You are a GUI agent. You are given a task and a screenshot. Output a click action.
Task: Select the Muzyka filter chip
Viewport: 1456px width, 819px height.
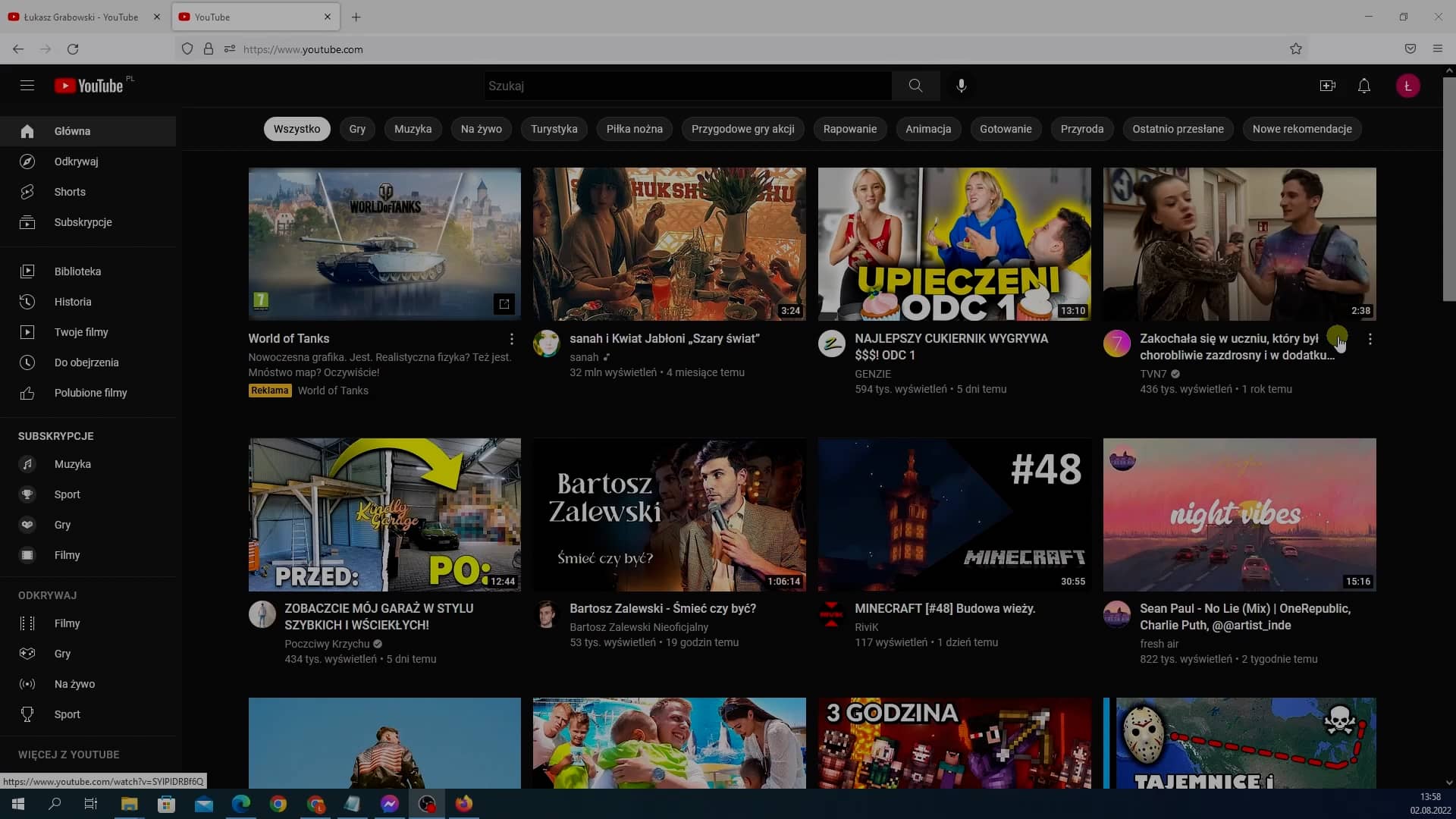click(x=413, y=129)
